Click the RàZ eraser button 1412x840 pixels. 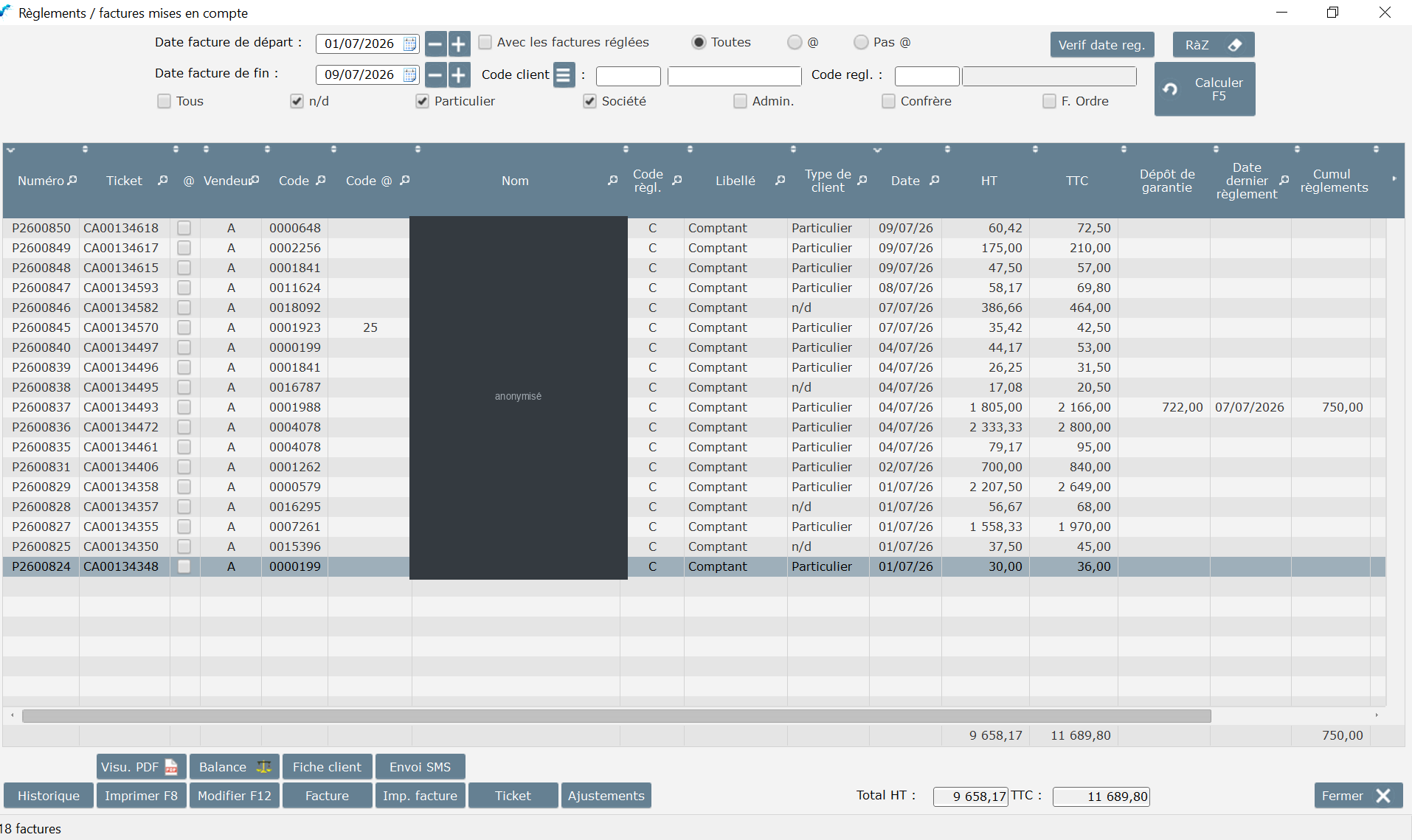click(1214, 45)
